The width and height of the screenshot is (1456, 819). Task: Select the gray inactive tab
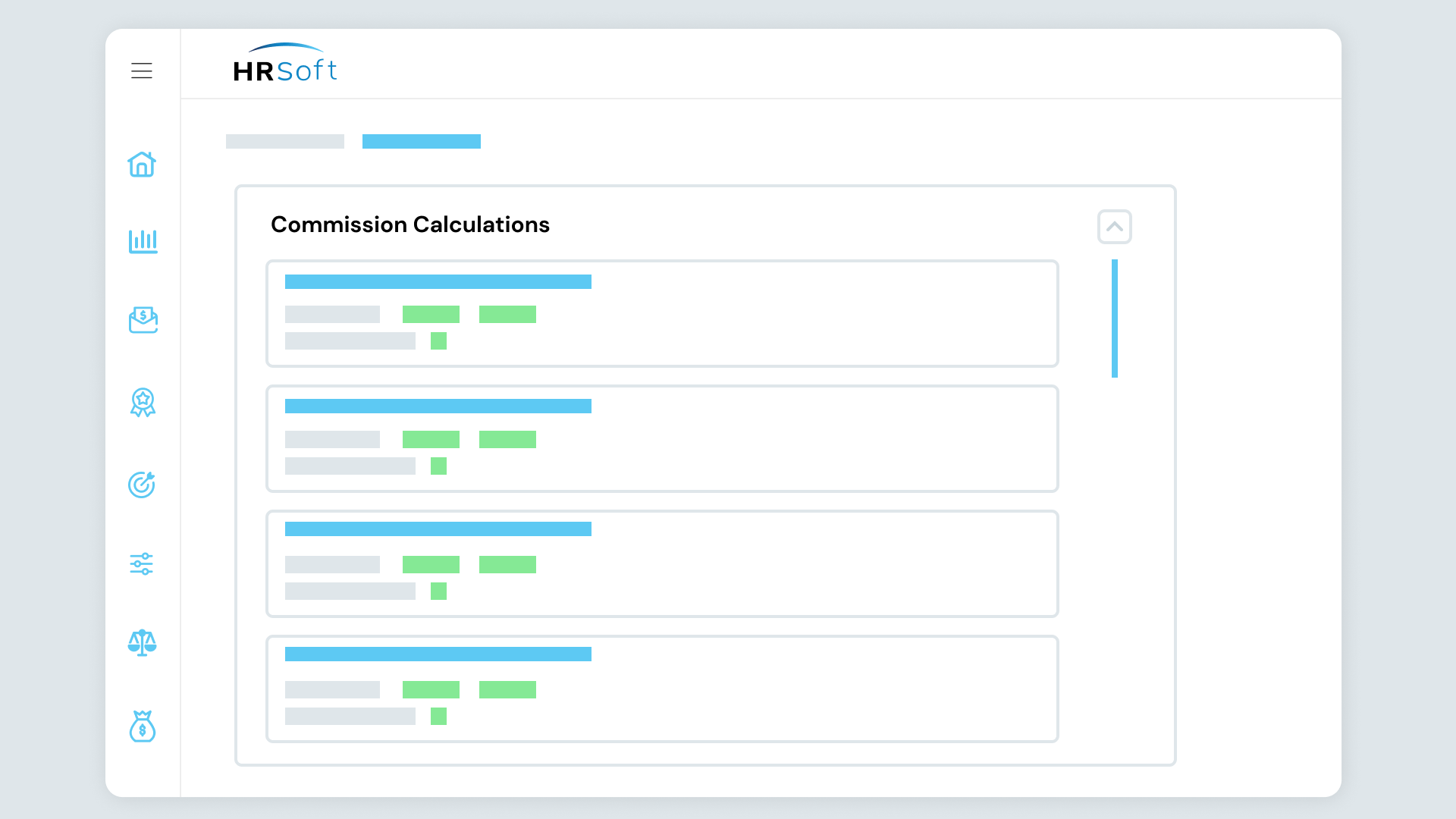click(285, 141)
